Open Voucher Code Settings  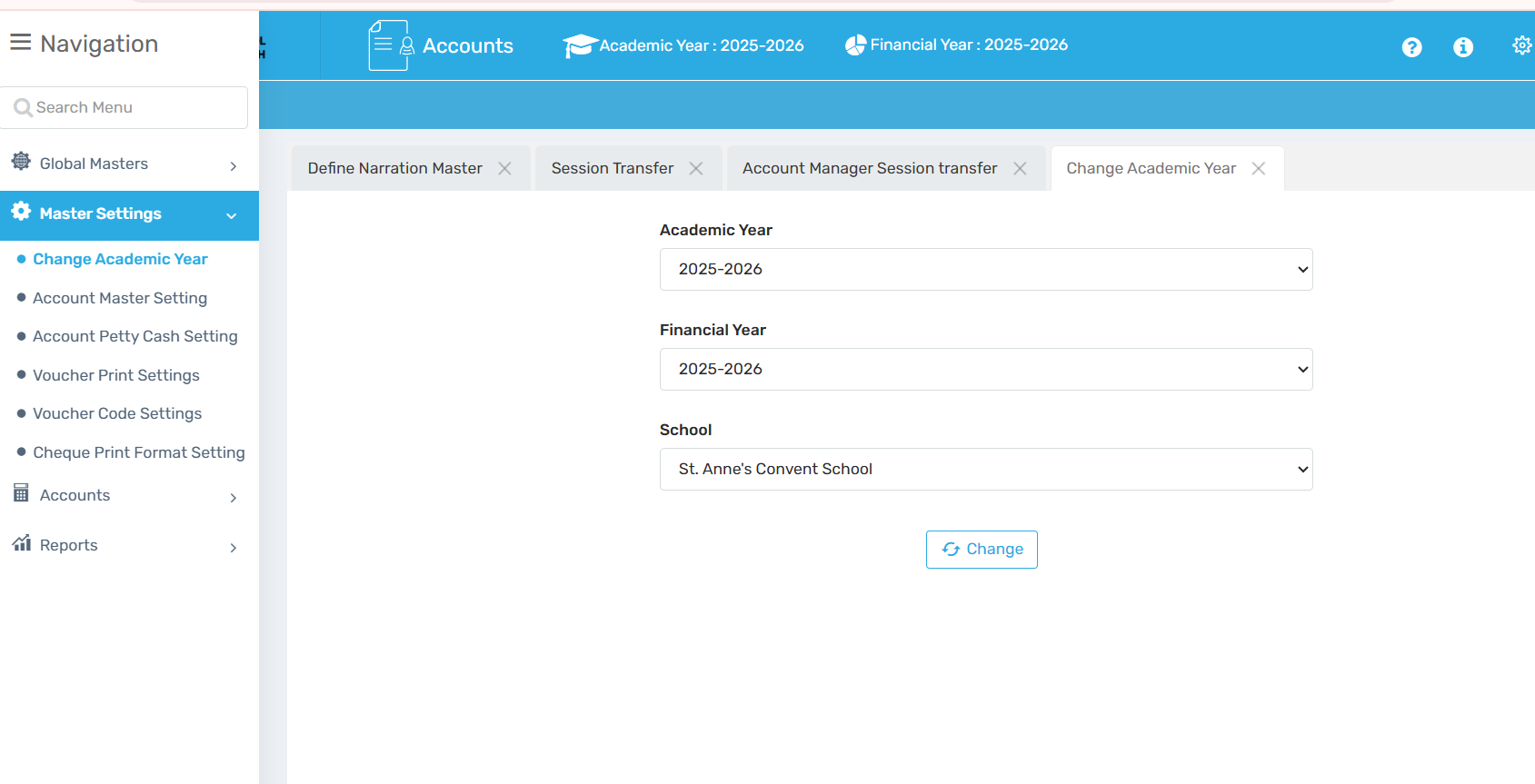pyautogui.click(x=118, y=413)
